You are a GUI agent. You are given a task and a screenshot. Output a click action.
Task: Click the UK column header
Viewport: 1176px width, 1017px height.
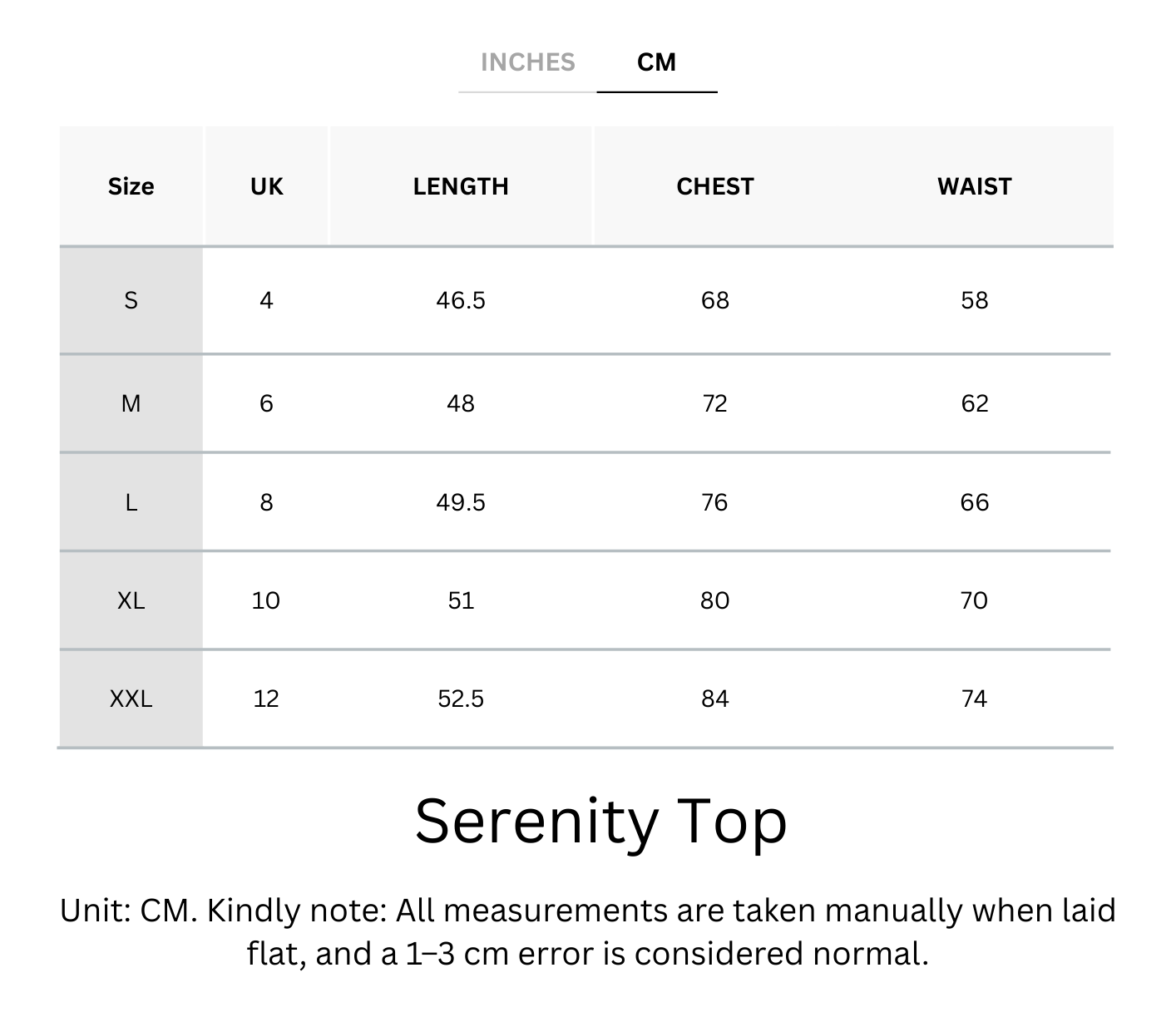point(266,186)
